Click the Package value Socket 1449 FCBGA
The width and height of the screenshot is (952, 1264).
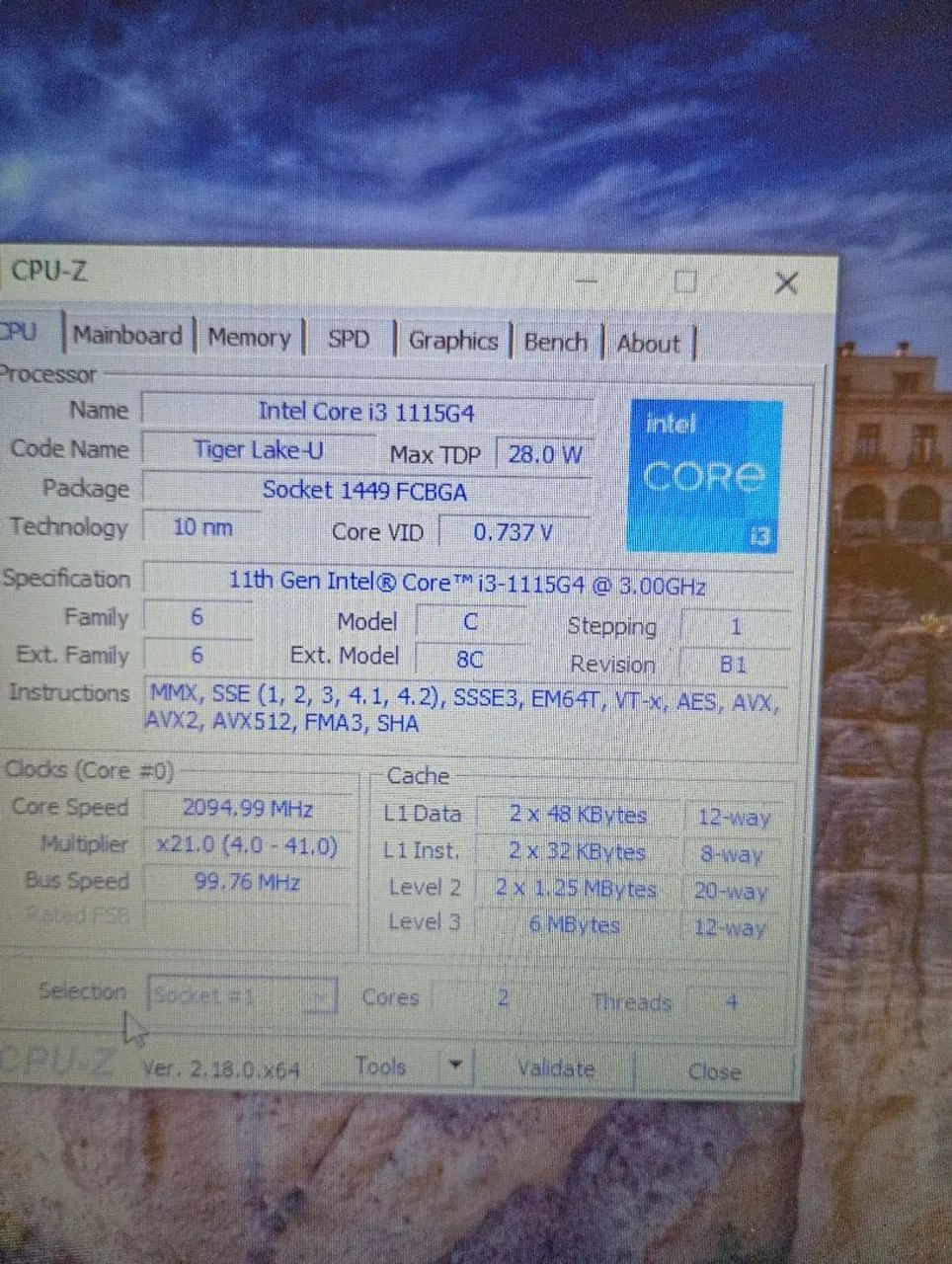pyautogui.click(x=366, y=491)
